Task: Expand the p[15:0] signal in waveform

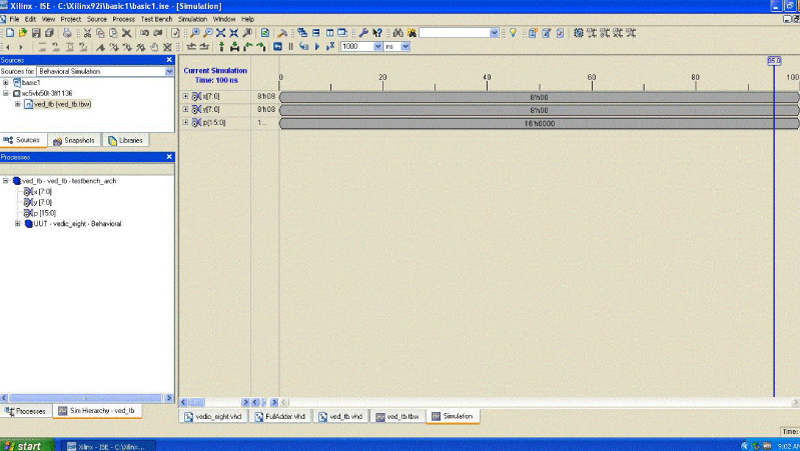Action: coord(186,123)
